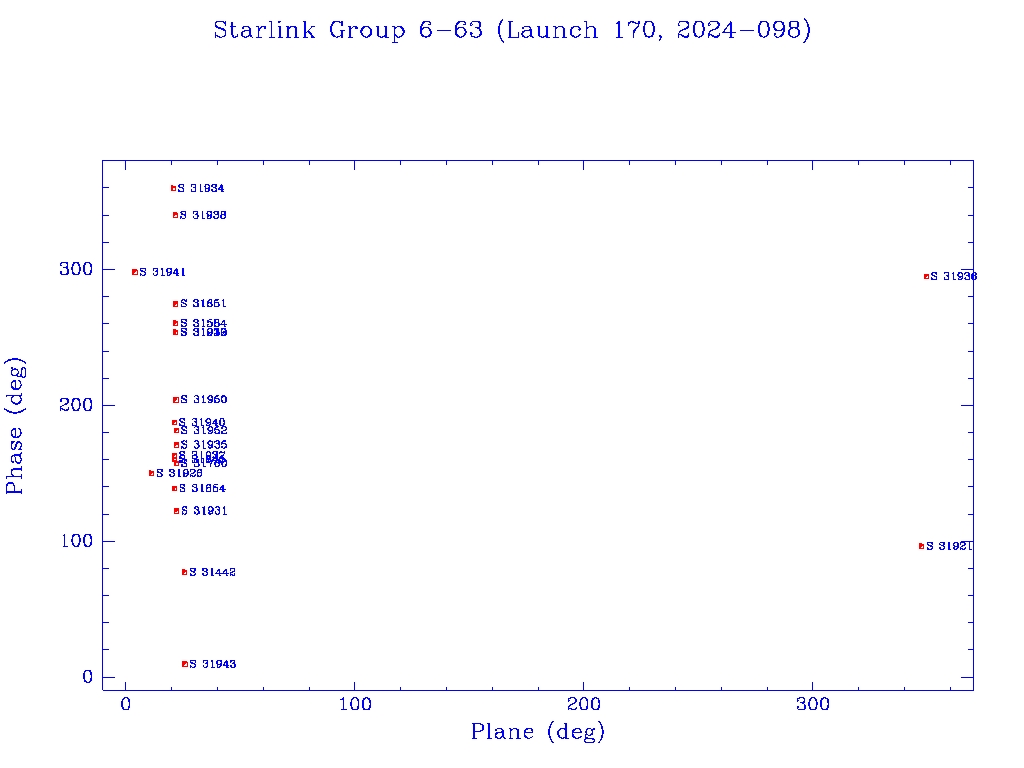Click the "S 31921" label at right edge
This screenshot has height=768, width=1024.
950,547
